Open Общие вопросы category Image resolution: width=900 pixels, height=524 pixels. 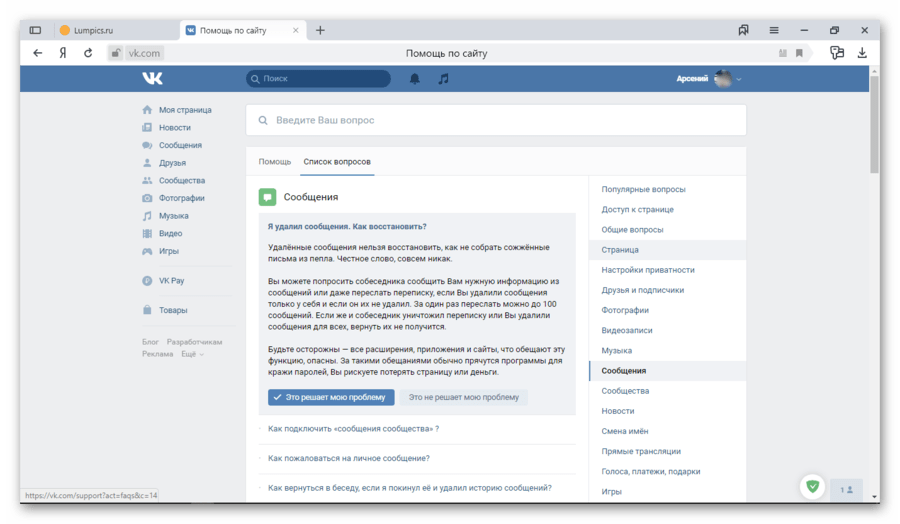pos(632,230)
